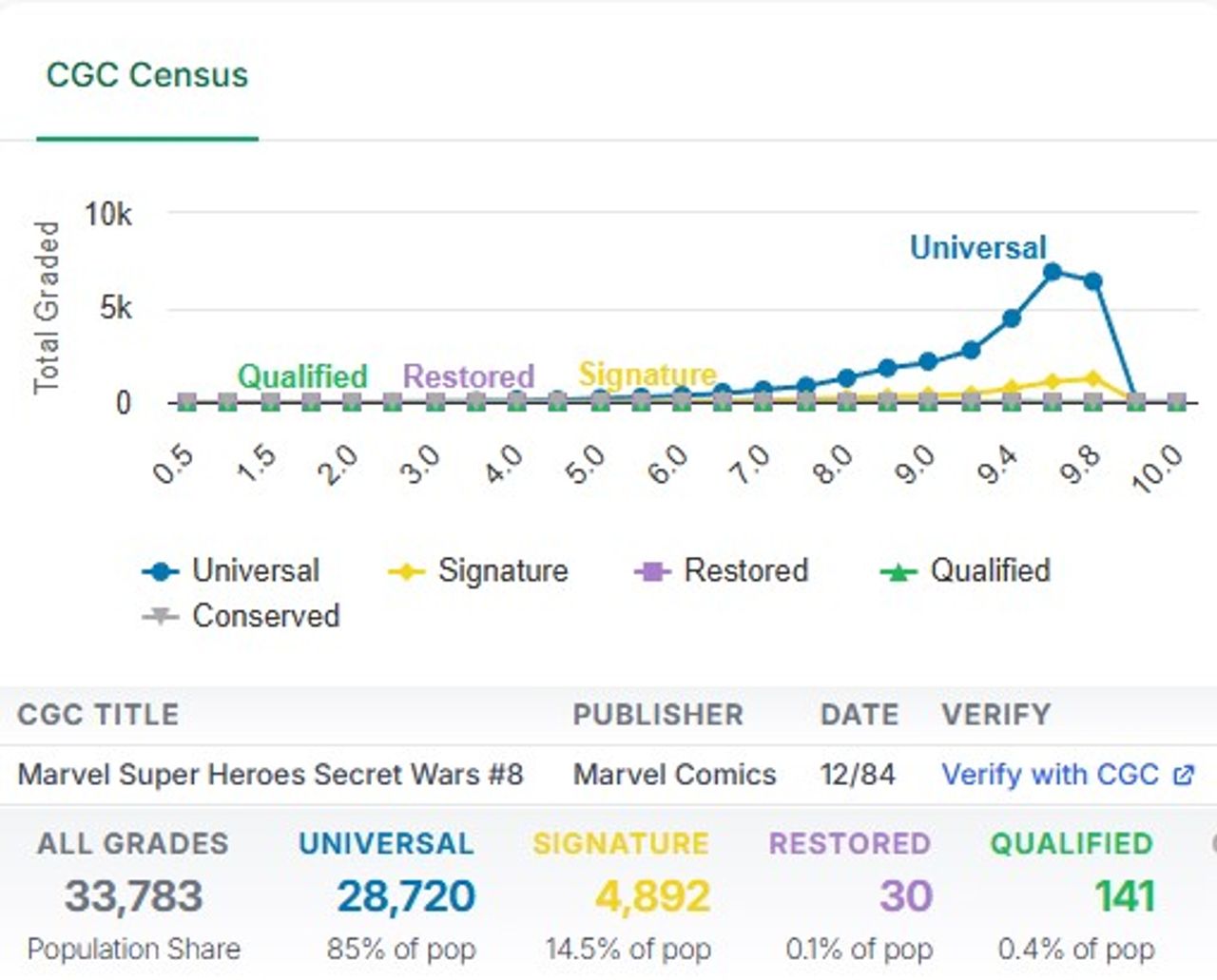This screenshot has width=1217, height=980.
Task: Click the Universal total 28,720
Action: tap(406, 896)
